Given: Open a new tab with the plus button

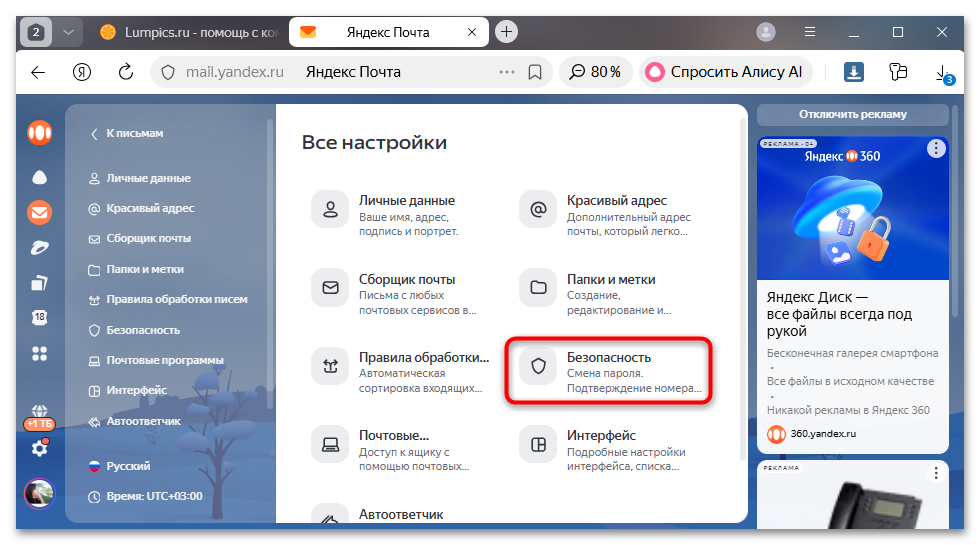Looking at the screenshot, I should (x=506, y=32).
